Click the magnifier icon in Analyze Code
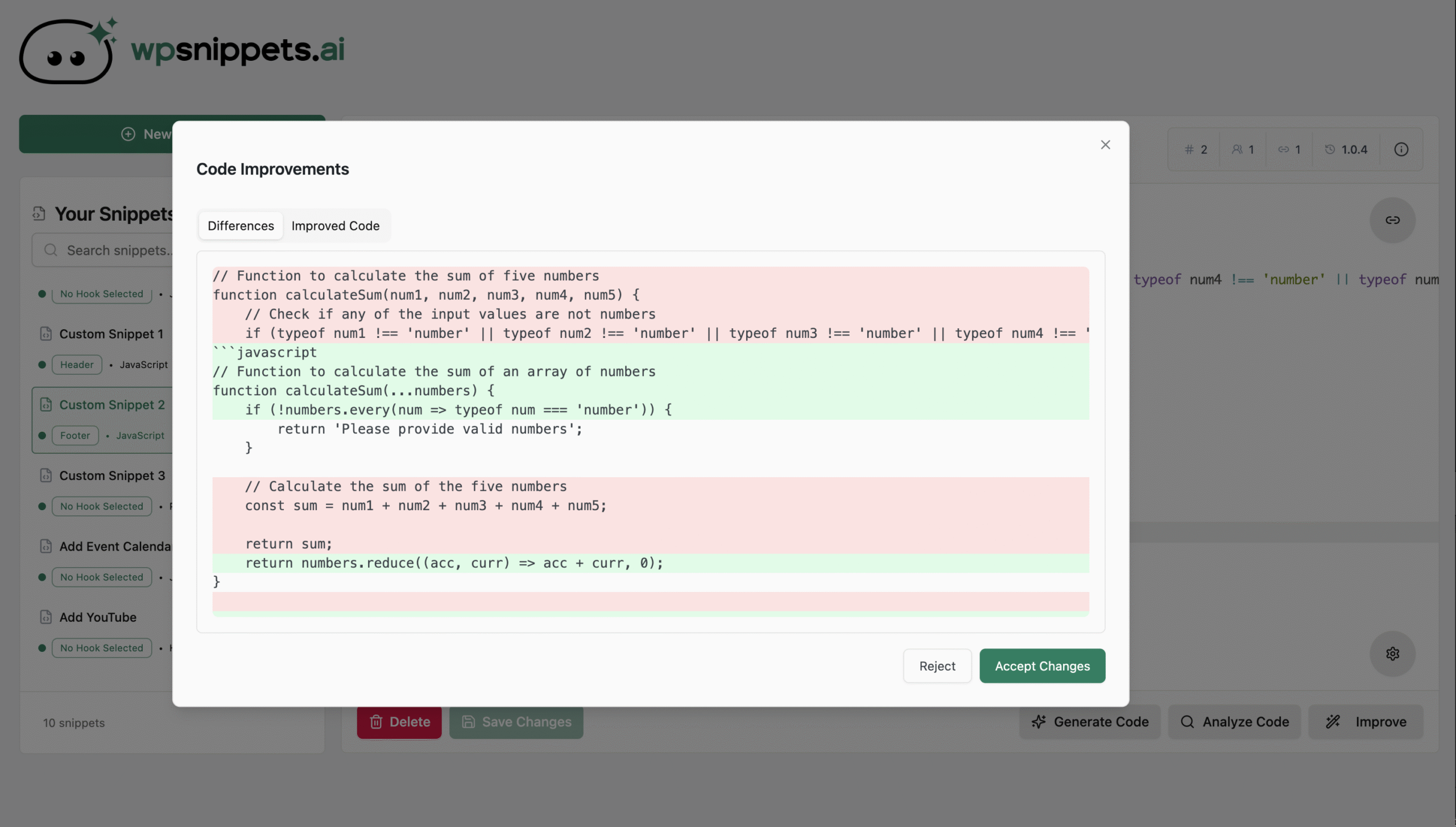This screenshot has width=1456, height=827. (1187, 722)
